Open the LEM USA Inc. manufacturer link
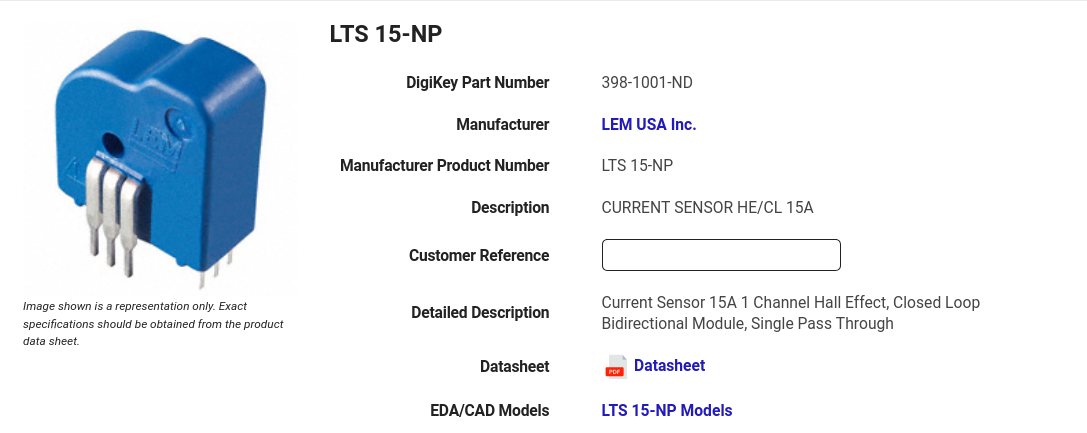The image size is (1087, 433). pyautogui.click(x=648, y=125)
